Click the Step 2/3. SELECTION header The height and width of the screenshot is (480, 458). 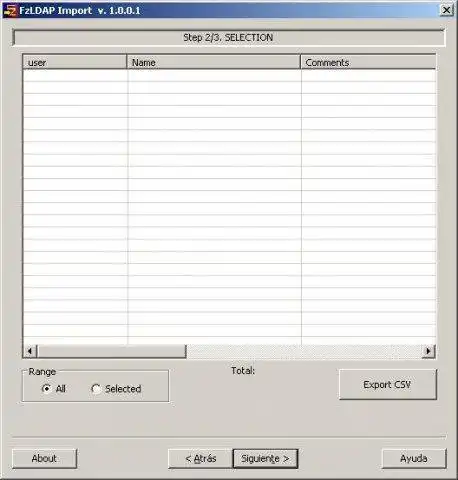(229, 38)
